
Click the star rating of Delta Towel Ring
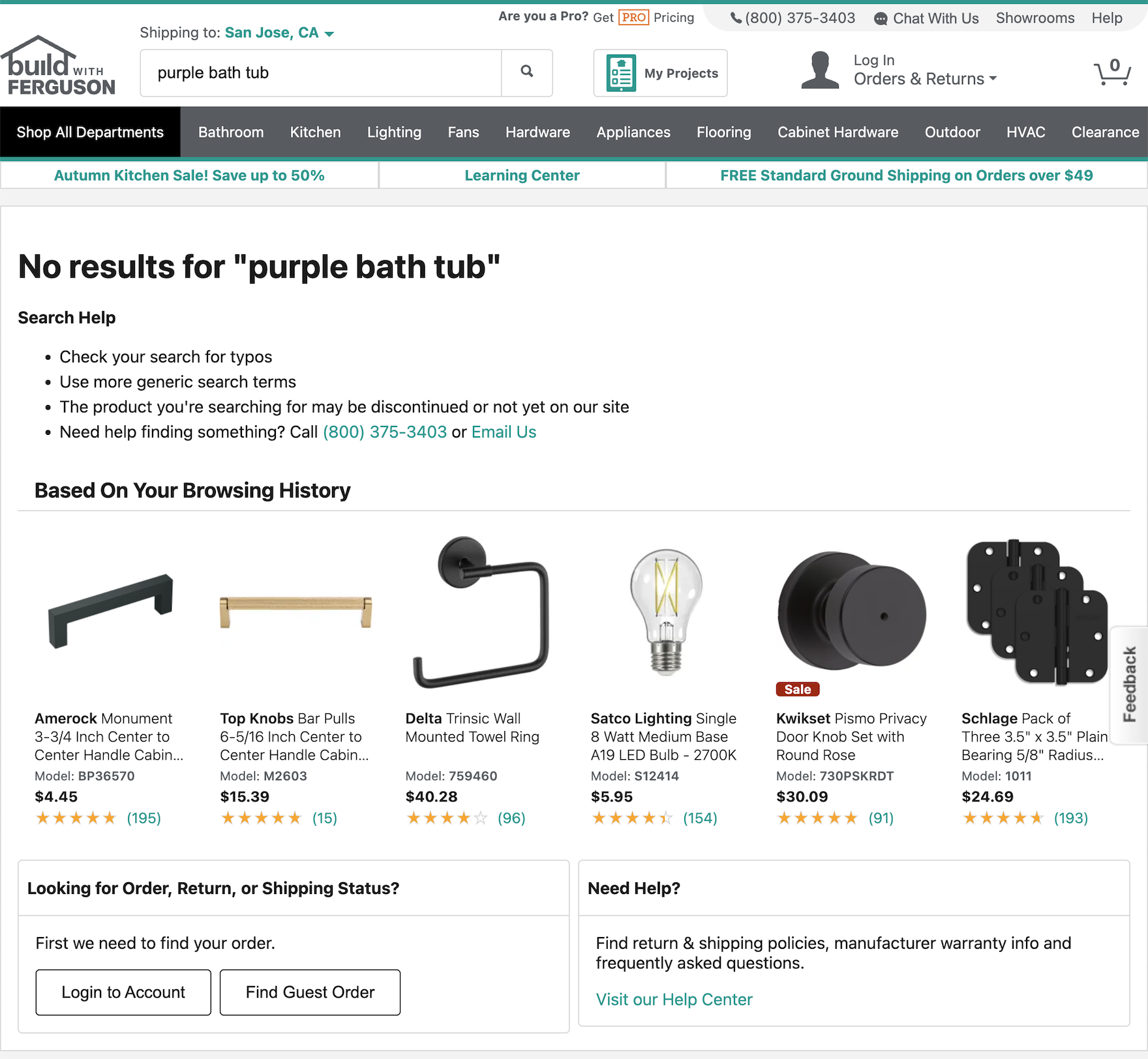(x=447, y=818)
